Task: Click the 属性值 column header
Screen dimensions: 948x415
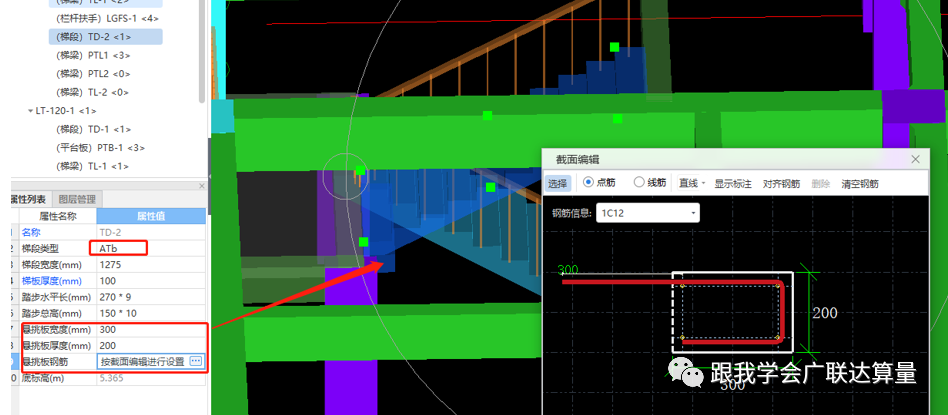Action: pos(151,216)
